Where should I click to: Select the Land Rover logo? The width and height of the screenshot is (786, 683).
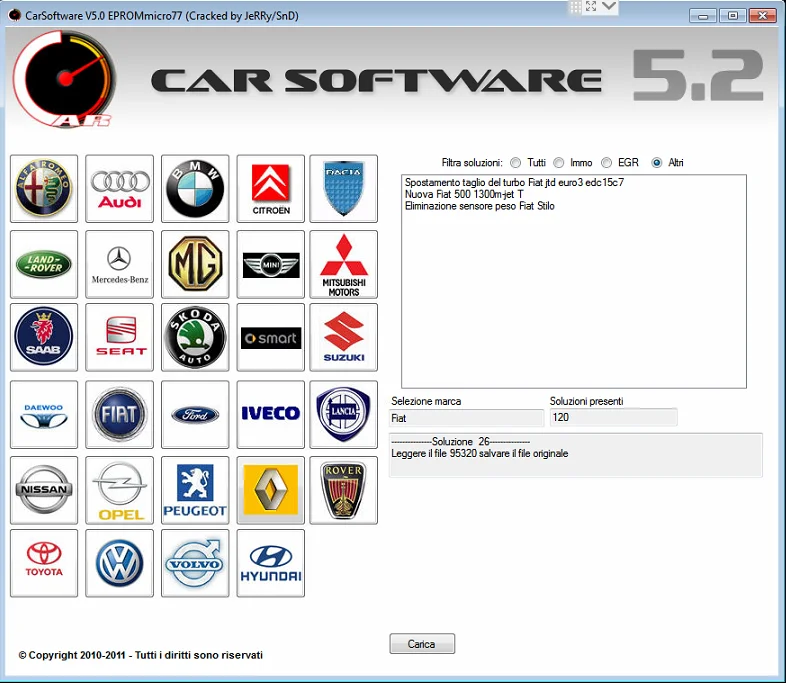click(44, 264)
